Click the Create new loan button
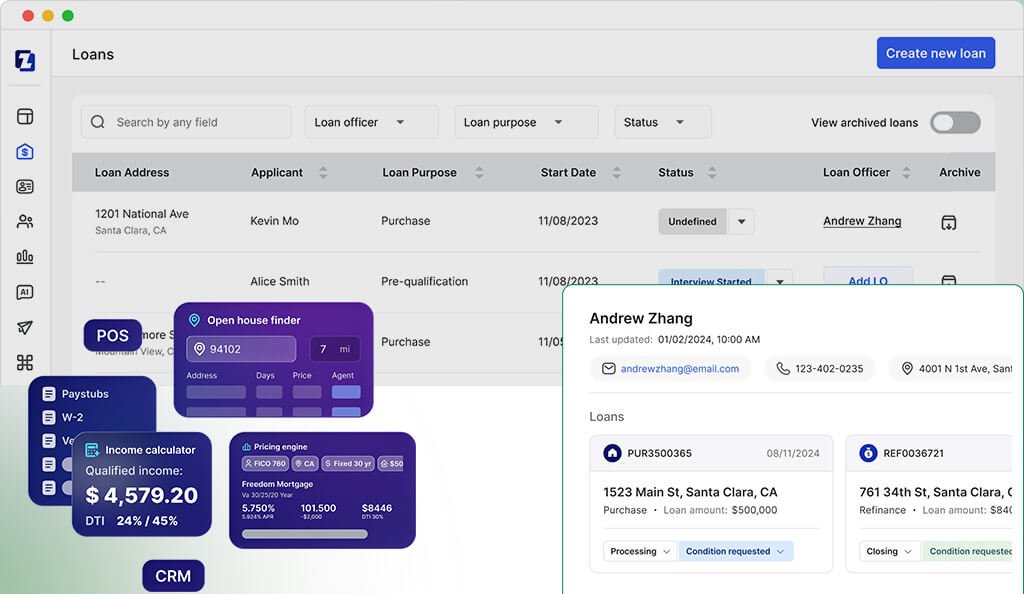The height and width of the screenshot is (594, 1024). 936,52
